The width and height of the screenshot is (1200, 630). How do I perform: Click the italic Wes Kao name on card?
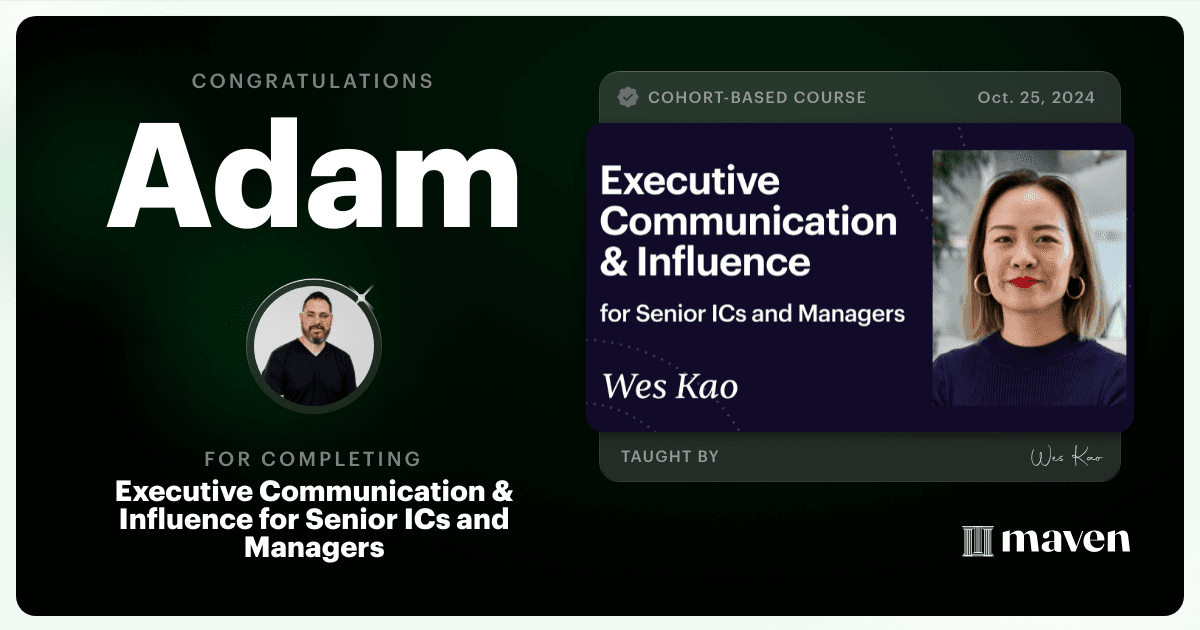[x=670, y=386]
